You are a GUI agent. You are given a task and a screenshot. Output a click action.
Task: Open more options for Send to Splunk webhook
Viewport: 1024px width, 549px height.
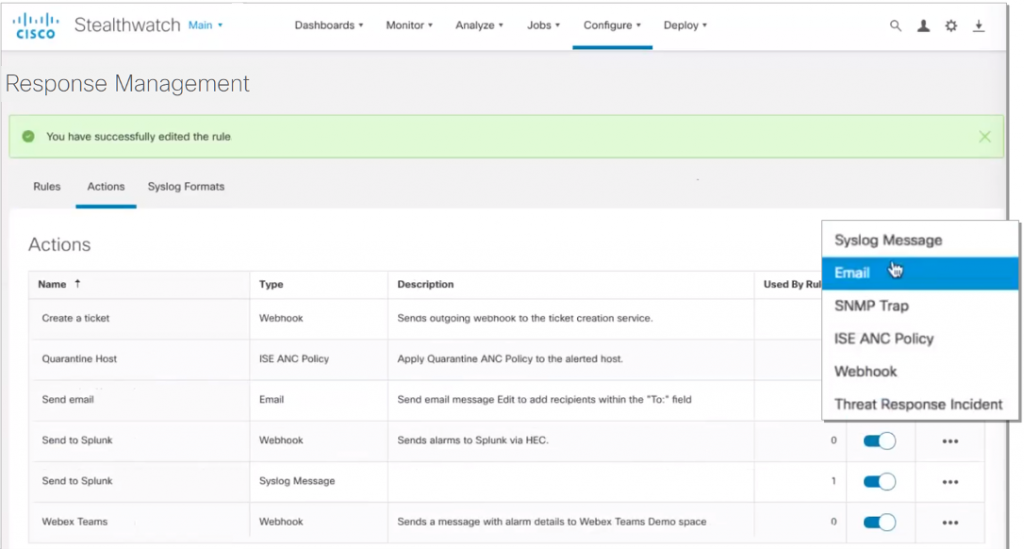(950, 441)
